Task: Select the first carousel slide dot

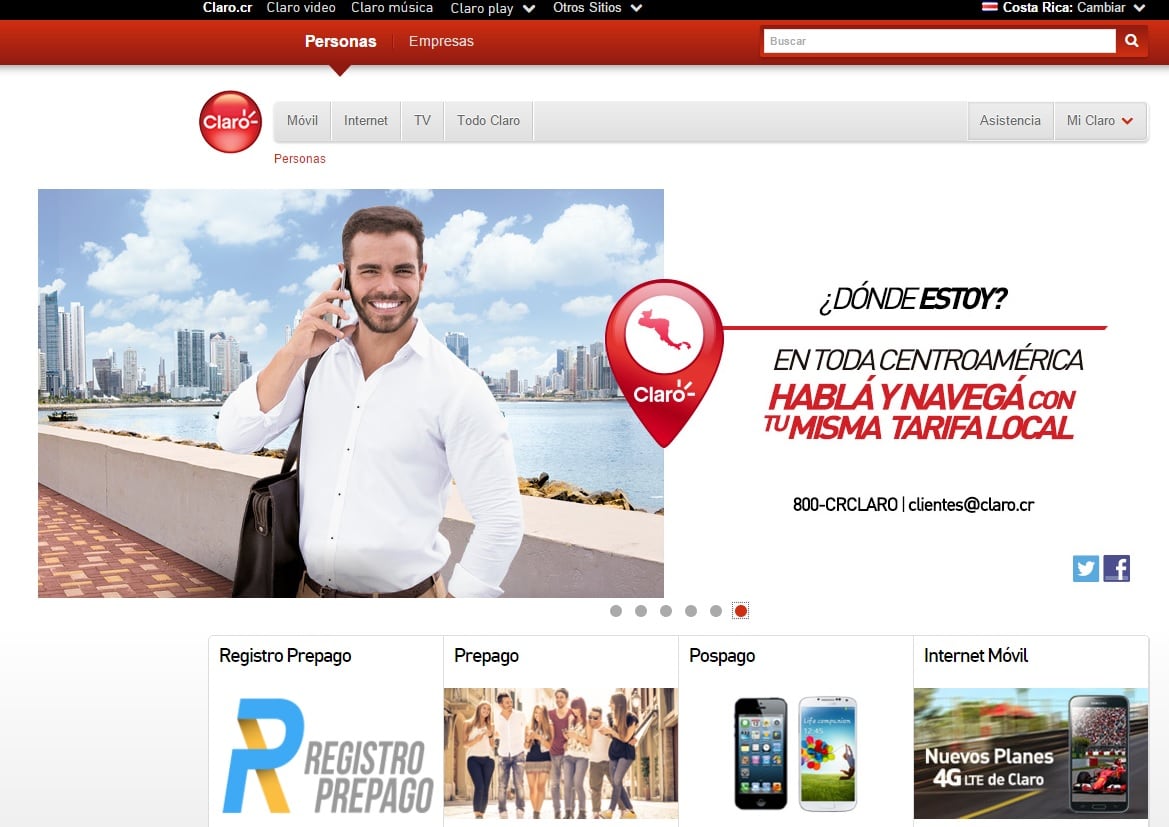Action: 616,611
